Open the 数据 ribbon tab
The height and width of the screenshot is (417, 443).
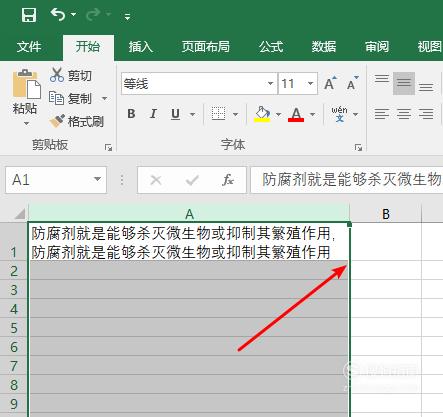324,47
